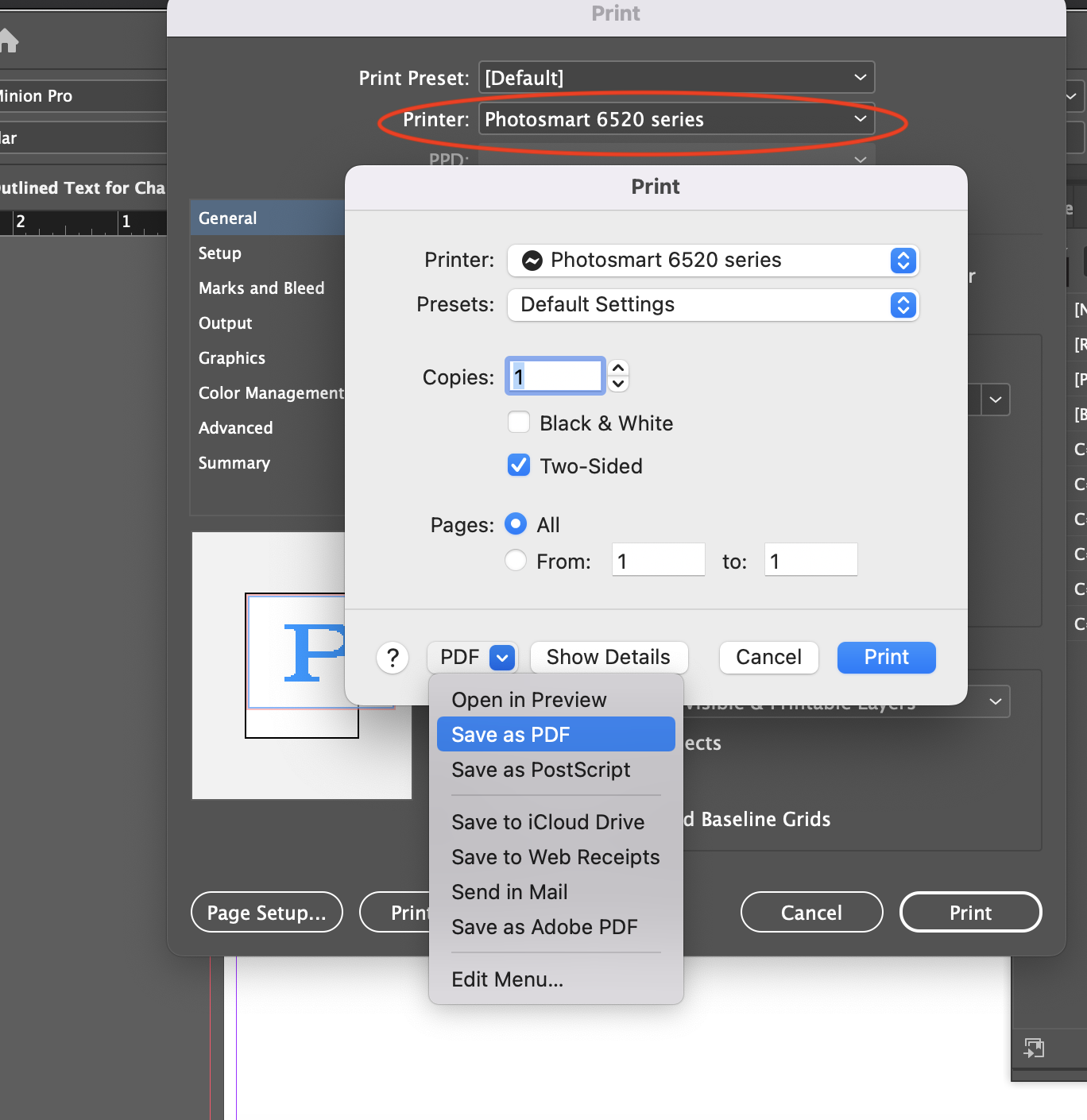Click inside the Copies input field

(x=554, y=376)
